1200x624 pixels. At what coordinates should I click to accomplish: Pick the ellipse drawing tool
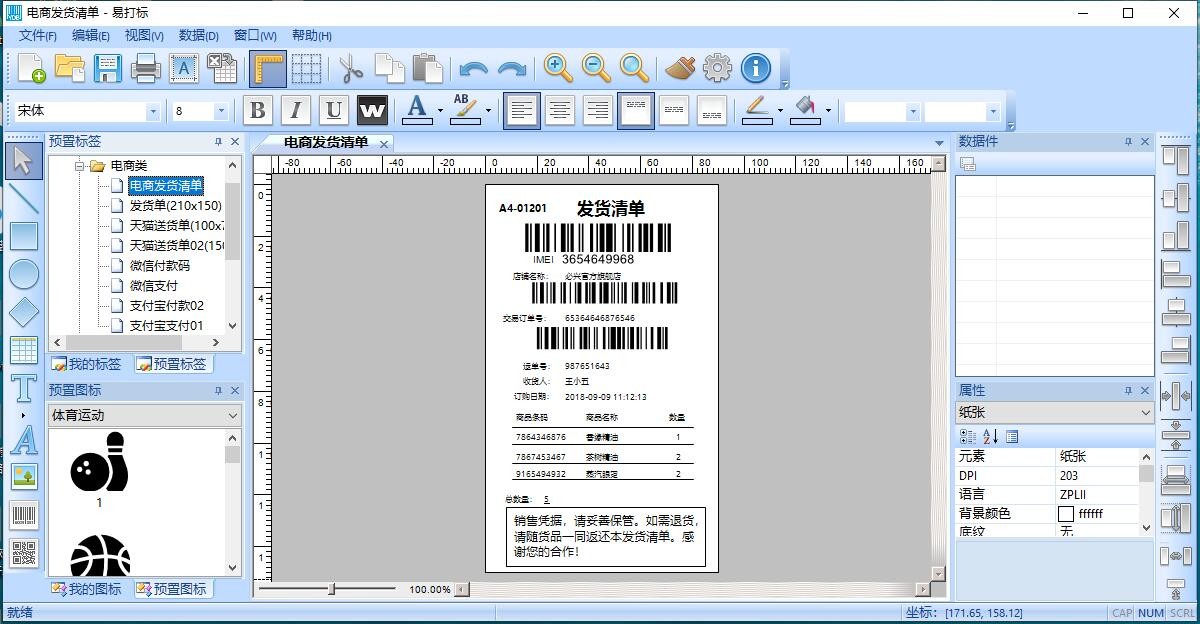(x=23, y=273)
